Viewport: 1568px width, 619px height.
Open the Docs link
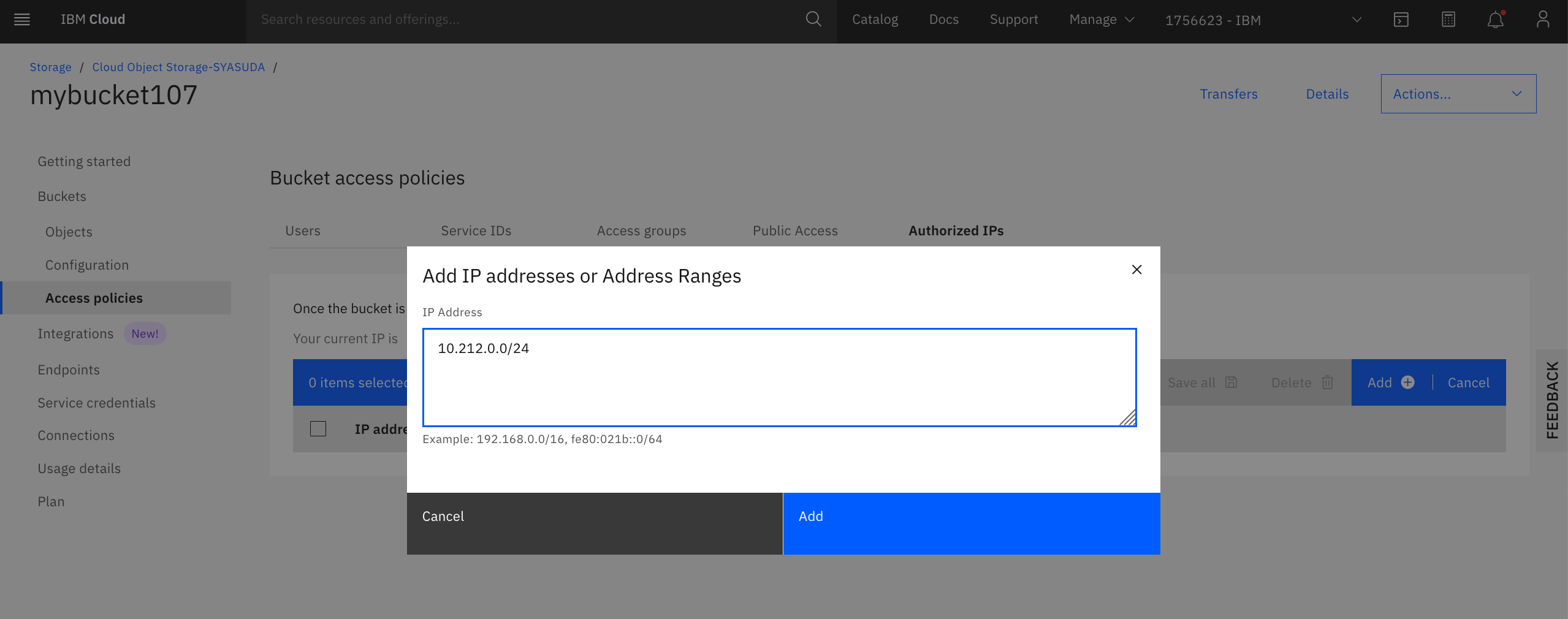[x=943, y=20]
